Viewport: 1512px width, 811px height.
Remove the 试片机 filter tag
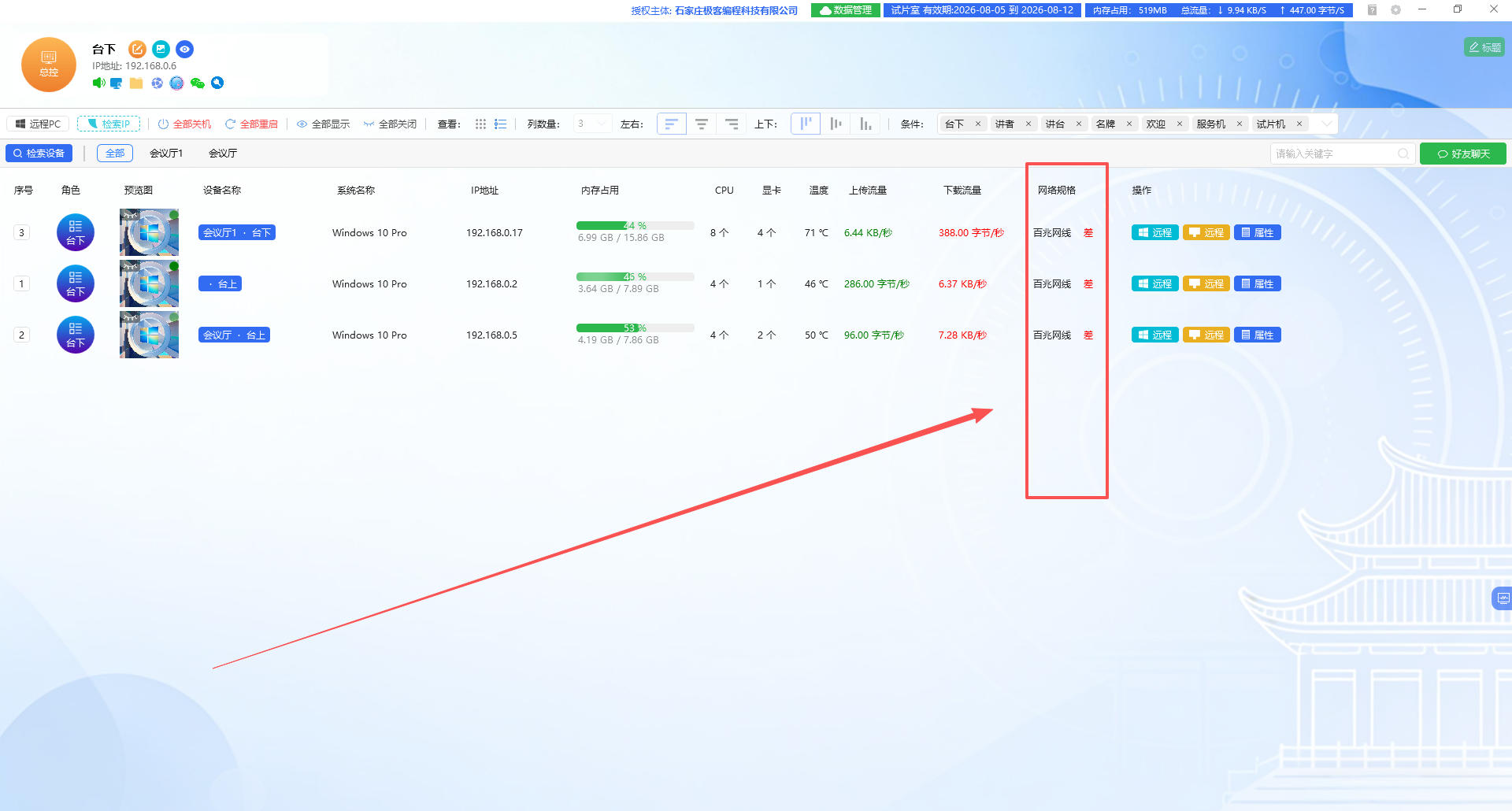pos(1299,124)
